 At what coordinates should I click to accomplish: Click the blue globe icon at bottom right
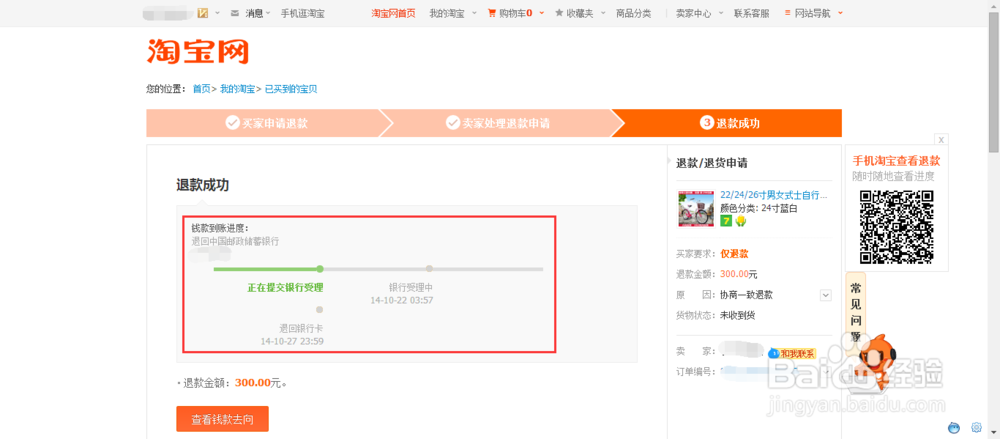click(954, 428)
